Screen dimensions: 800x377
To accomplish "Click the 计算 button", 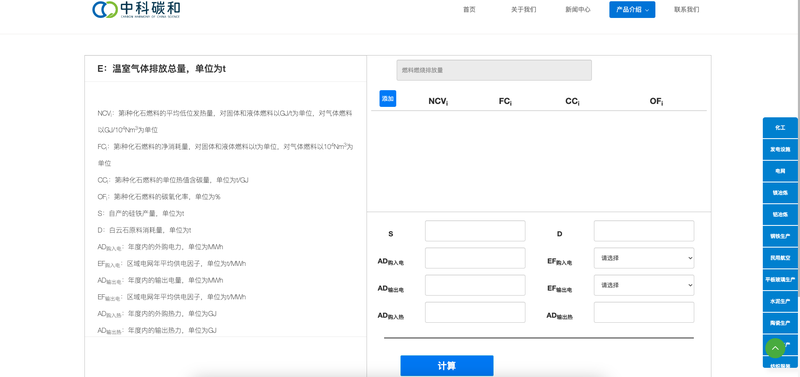I will pos(447,366).
